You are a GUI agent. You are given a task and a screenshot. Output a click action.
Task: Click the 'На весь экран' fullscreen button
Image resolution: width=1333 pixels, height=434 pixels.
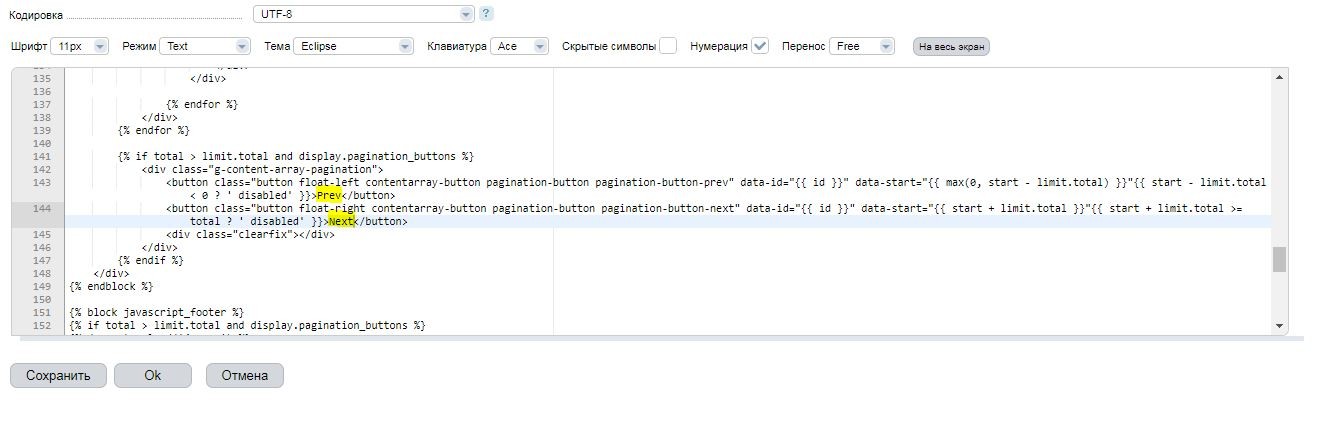(950, 46)
